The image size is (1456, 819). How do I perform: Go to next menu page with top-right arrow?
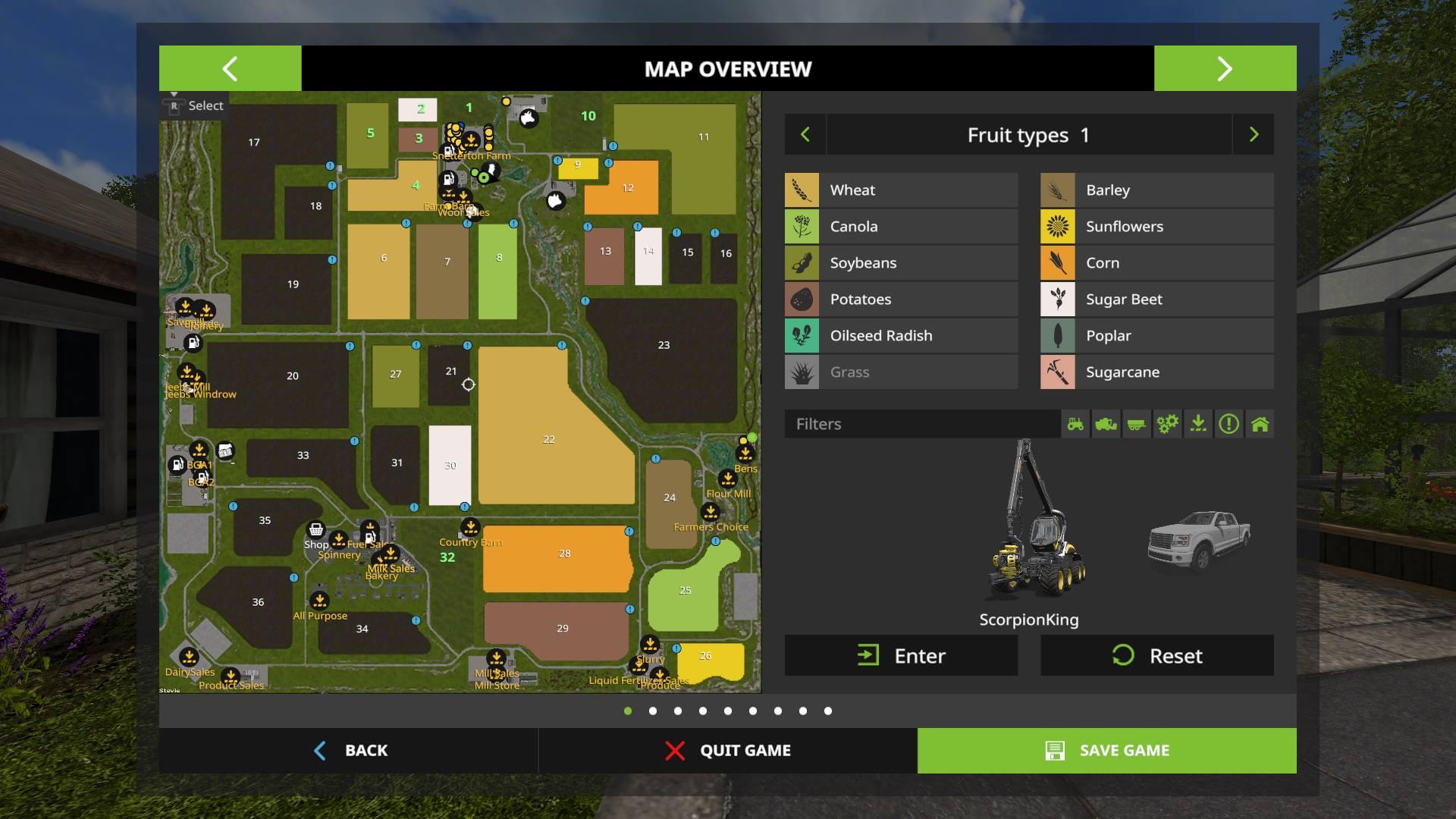(1225, 69)
